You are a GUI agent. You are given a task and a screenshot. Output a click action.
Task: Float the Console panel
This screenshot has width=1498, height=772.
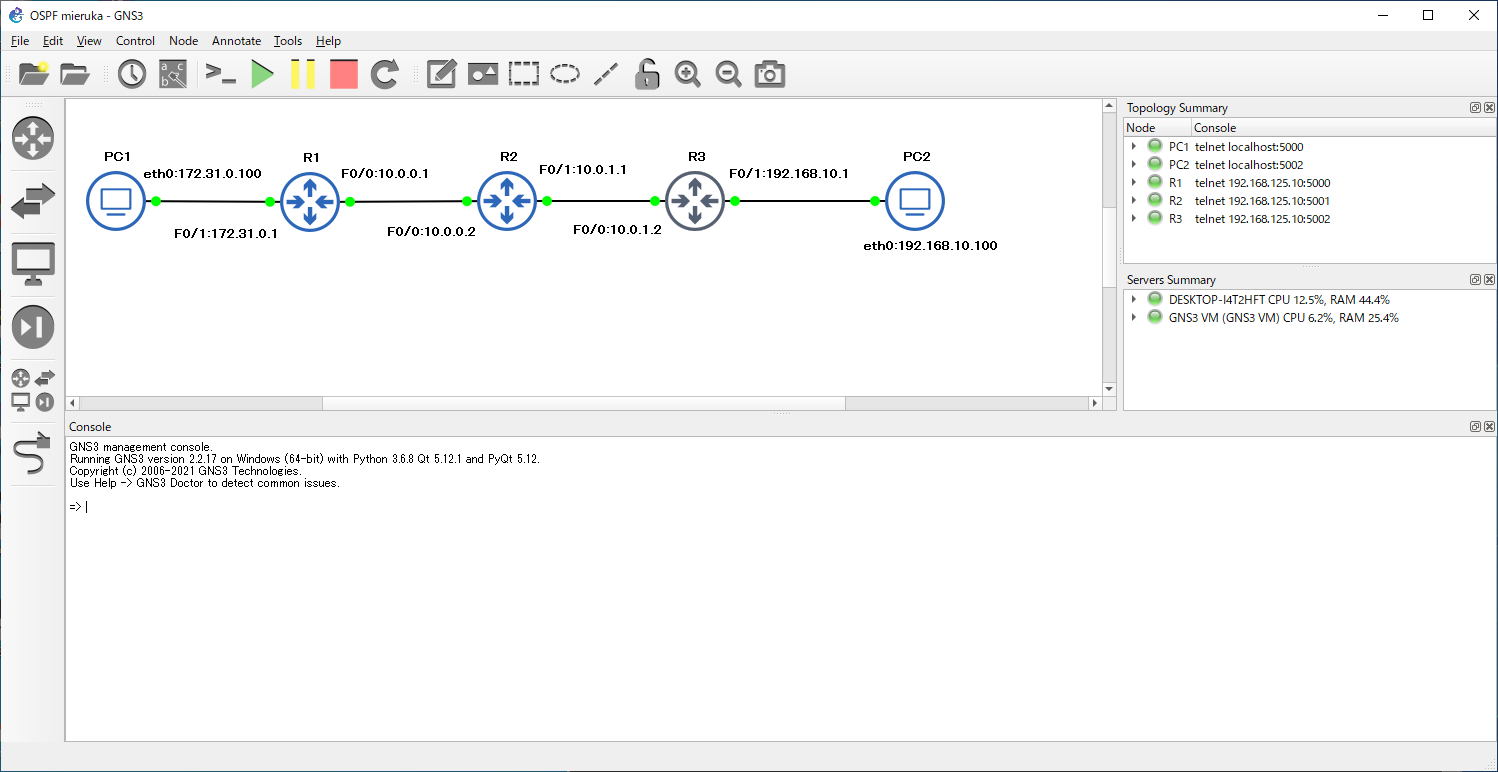[x=1475, y=427]
